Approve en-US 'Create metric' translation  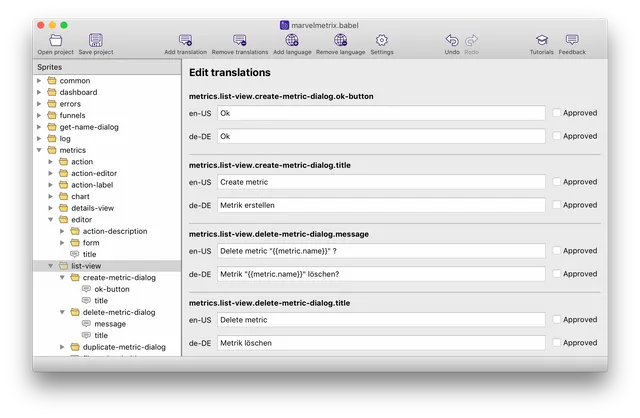click(x=556, y=182)
